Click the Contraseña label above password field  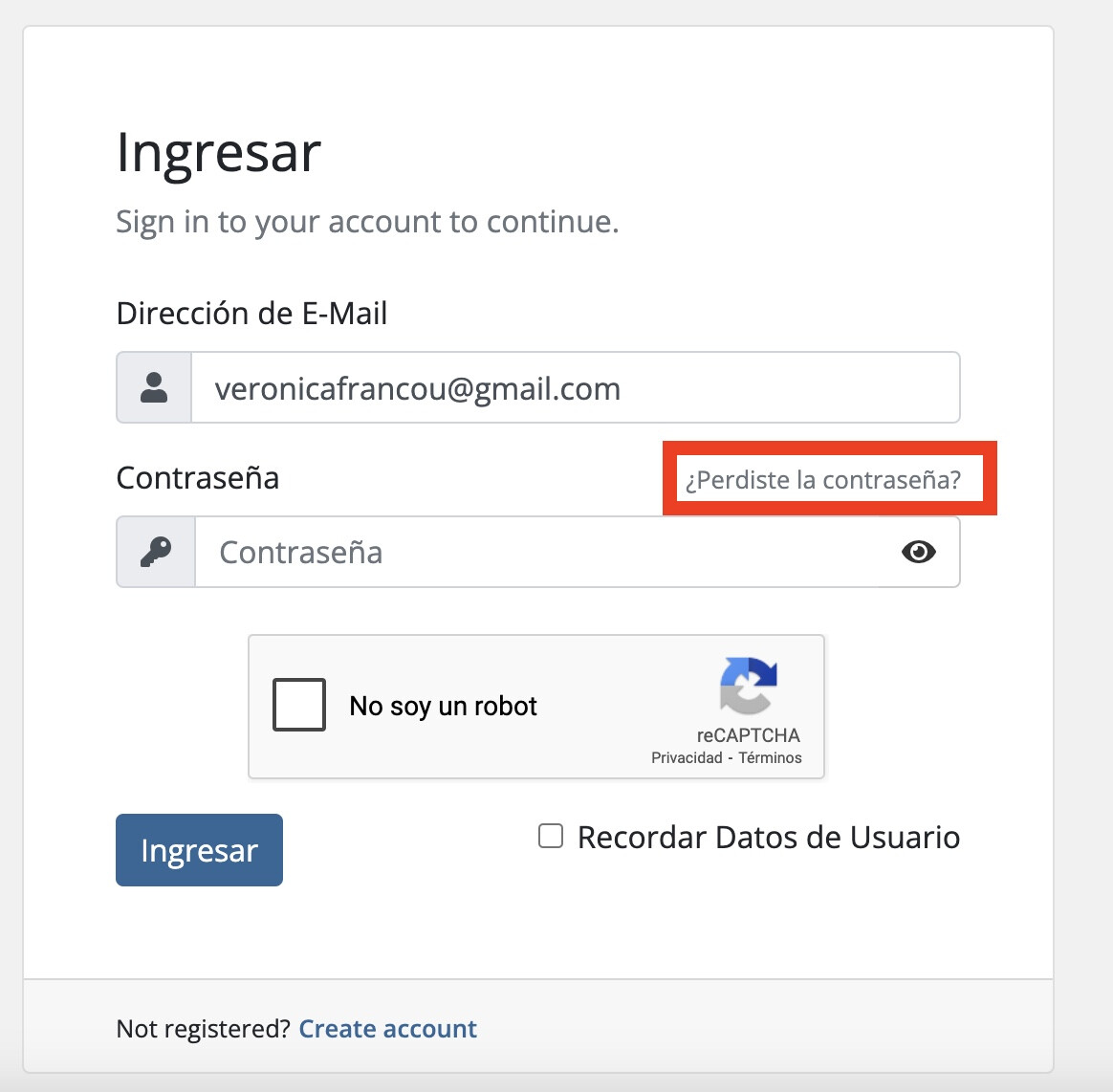(198, 478)
